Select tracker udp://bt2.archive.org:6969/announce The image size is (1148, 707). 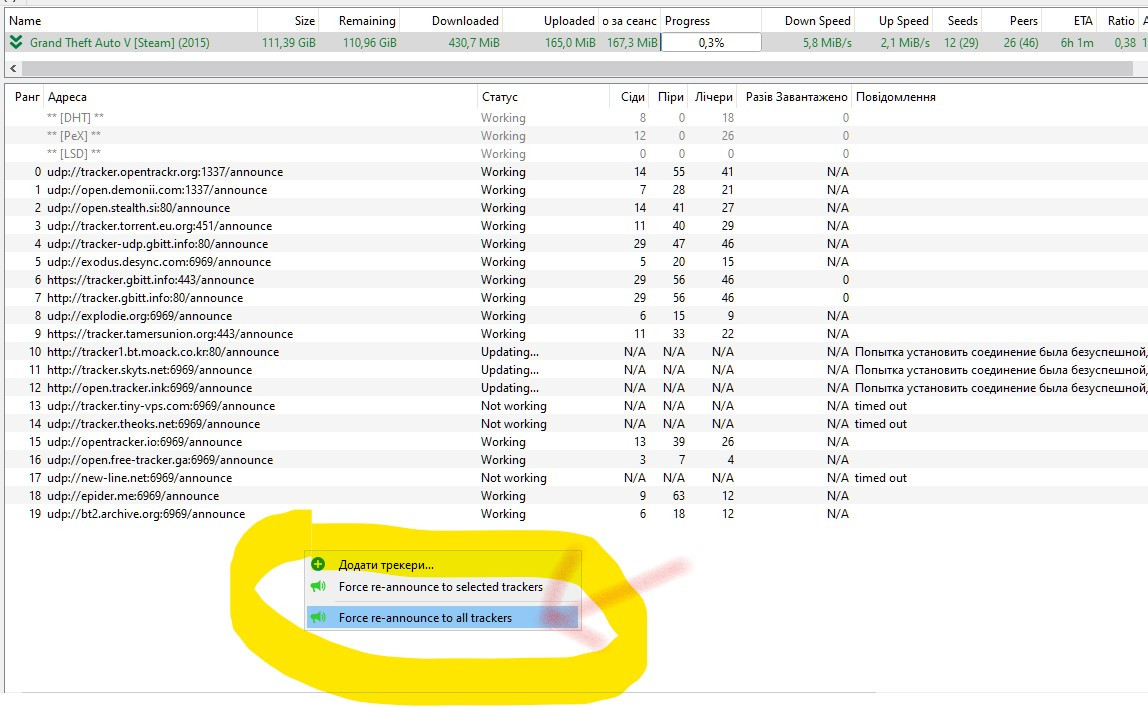pyautogui.click(x=146, y=514)
